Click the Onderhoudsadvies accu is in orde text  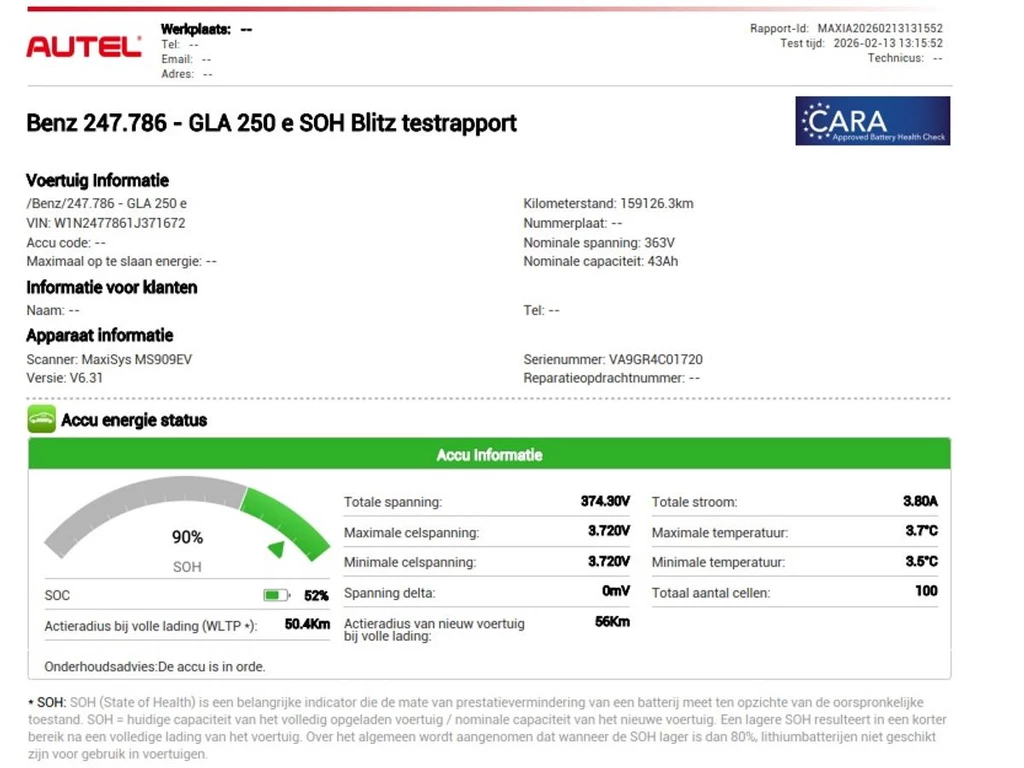155,666
